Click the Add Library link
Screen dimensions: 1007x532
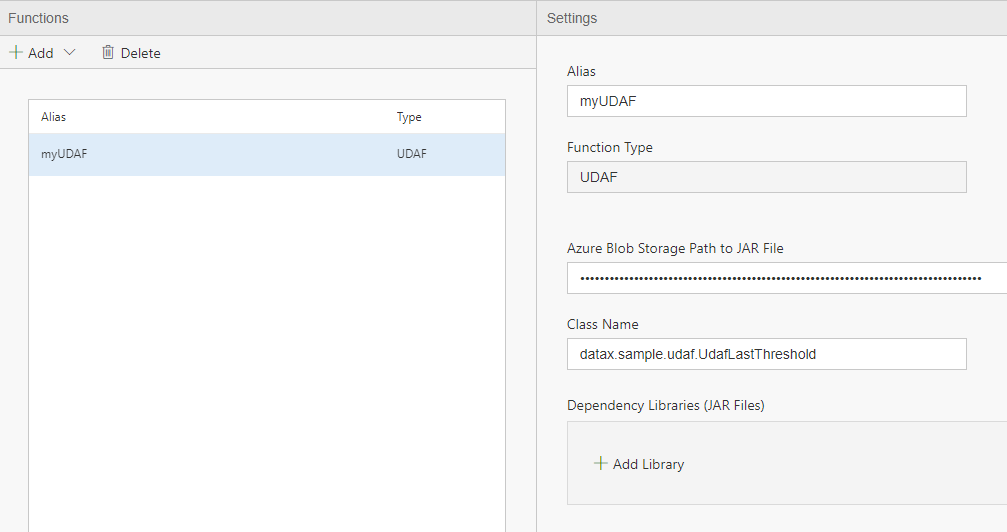coord(639,464)
